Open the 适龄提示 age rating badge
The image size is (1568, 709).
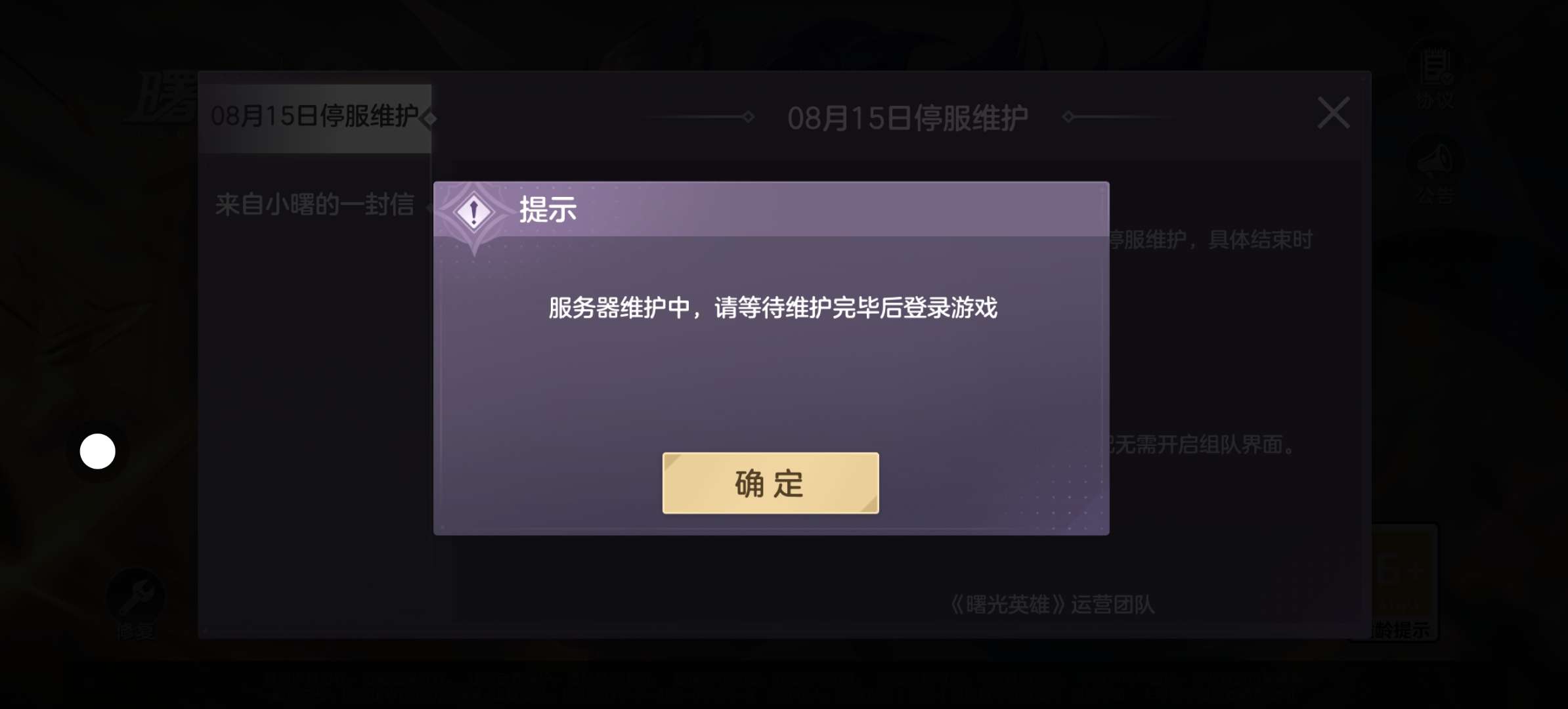click(1401, 582)
